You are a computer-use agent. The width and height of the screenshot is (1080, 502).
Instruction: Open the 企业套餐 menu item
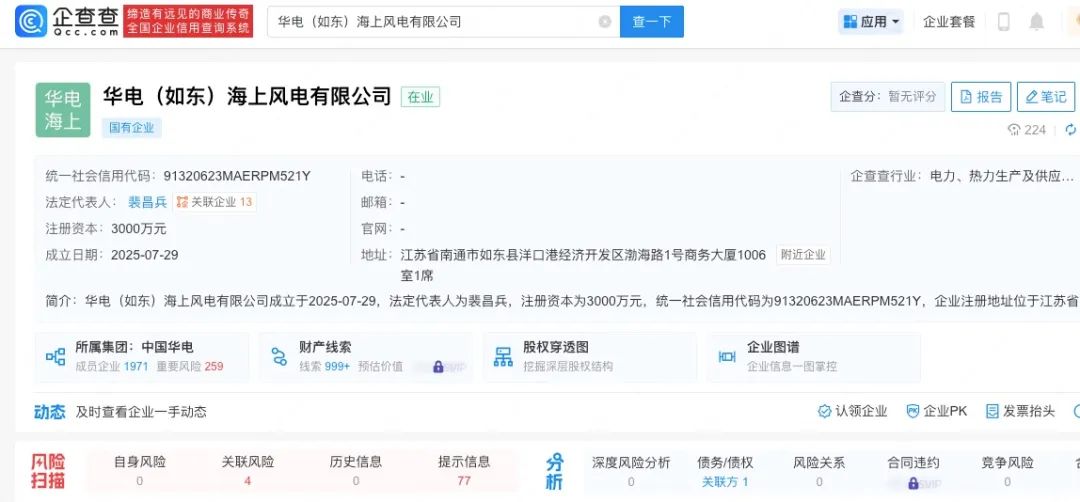pos(948,22)
